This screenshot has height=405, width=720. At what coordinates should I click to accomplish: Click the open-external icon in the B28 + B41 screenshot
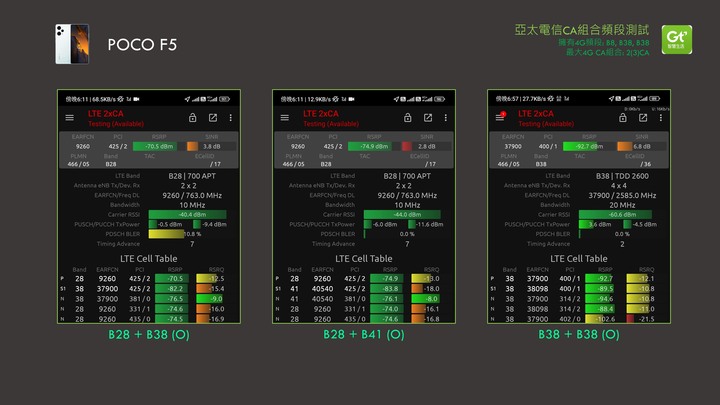point(428,118)
